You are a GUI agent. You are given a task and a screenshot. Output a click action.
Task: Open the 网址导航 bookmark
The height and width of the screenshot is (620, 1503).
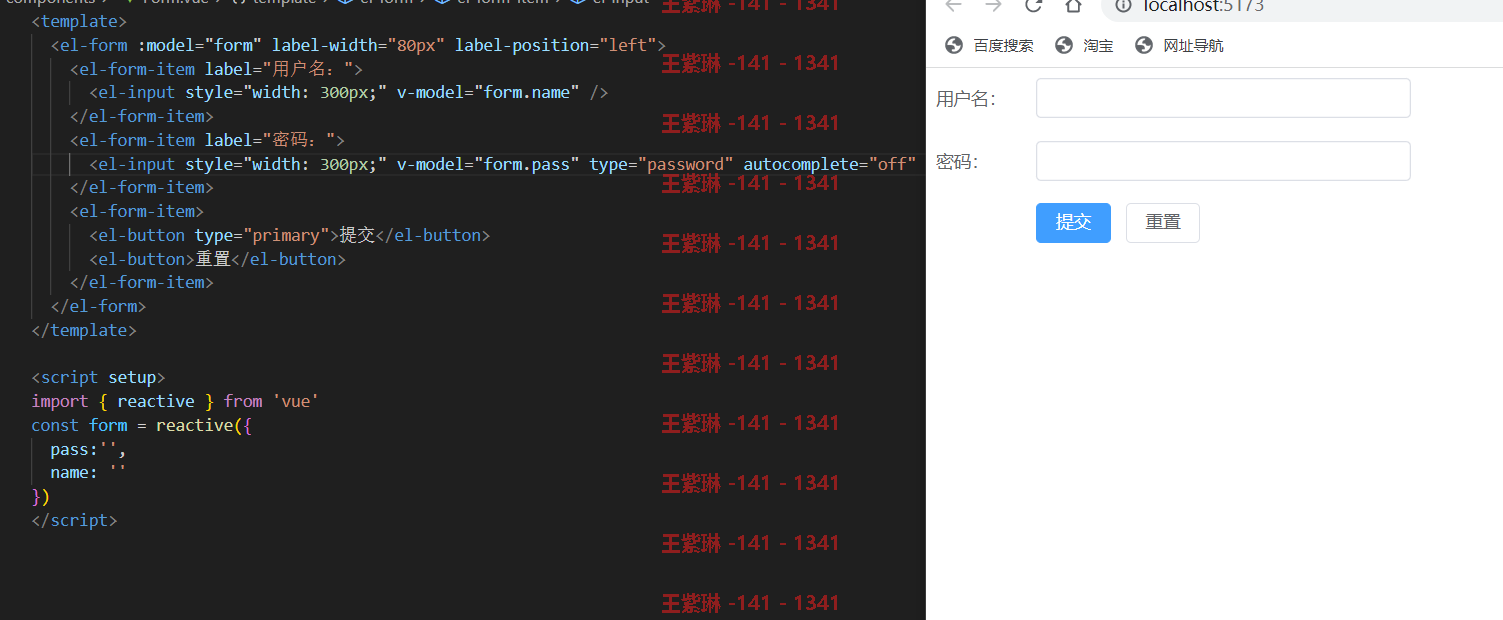1180,45
